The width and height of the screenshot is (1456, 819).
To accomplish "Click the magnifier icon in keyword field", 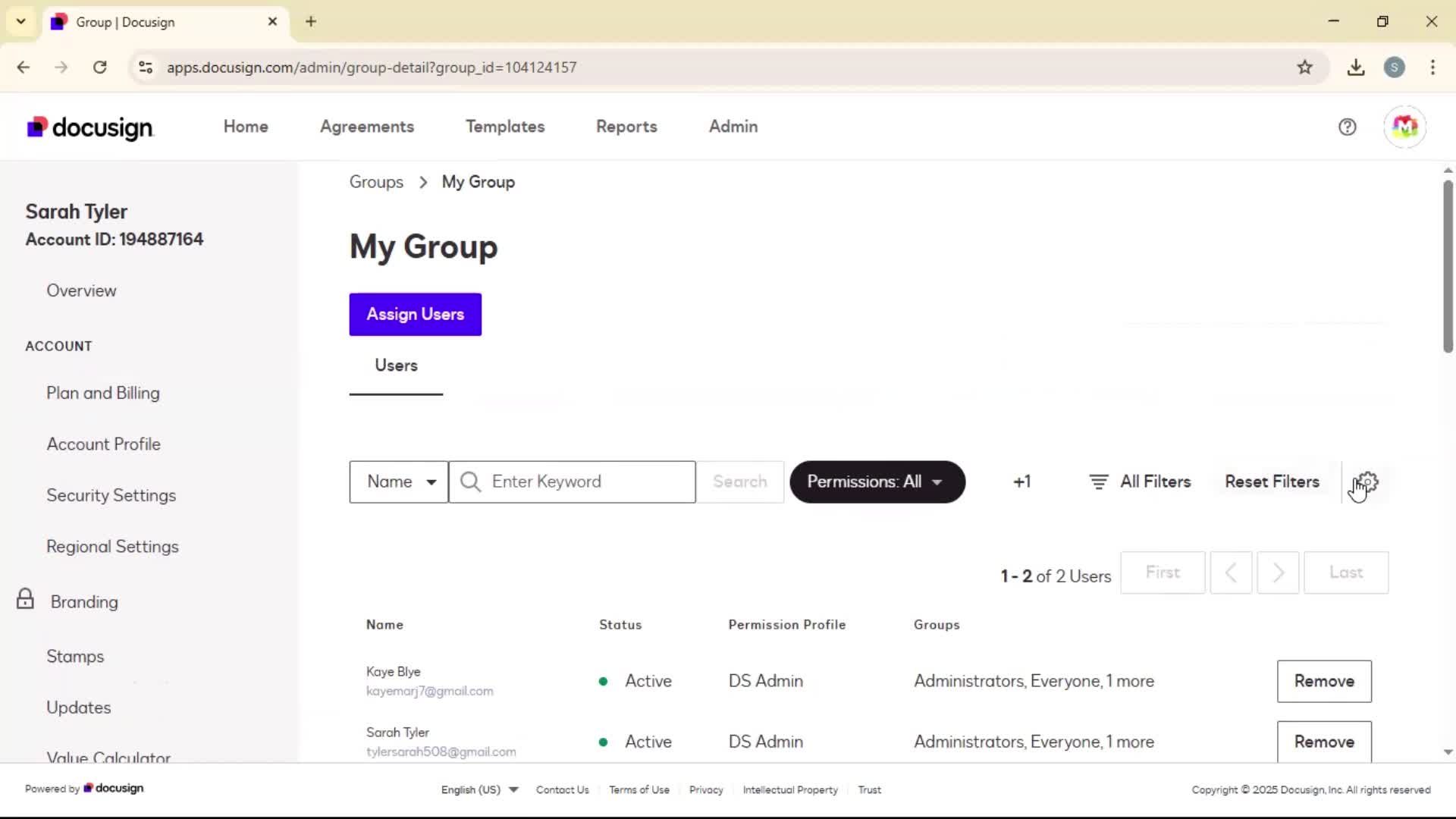I will (470, 482).
